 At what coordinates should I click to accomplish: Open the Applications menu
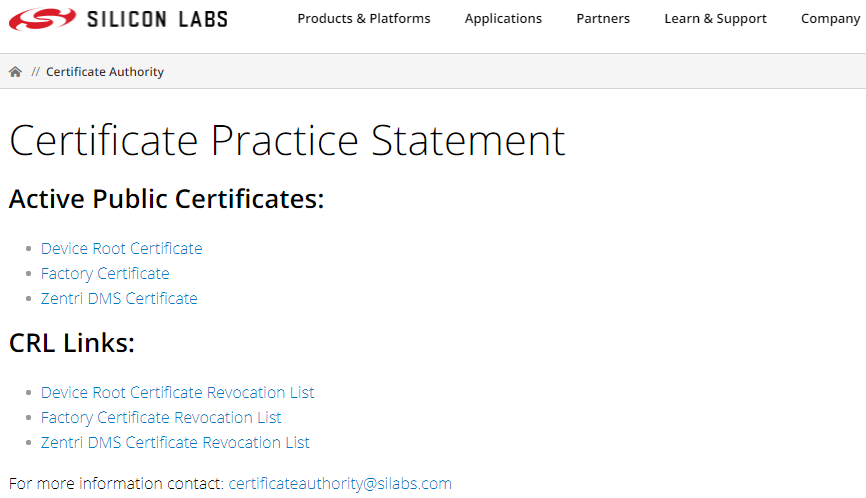(503, 19)
